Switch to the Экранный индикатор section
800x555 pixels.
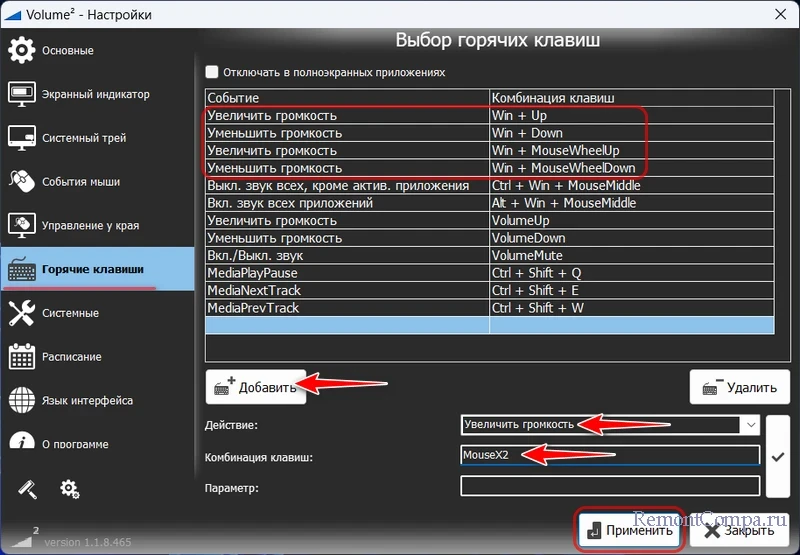(x=97, y=94)
